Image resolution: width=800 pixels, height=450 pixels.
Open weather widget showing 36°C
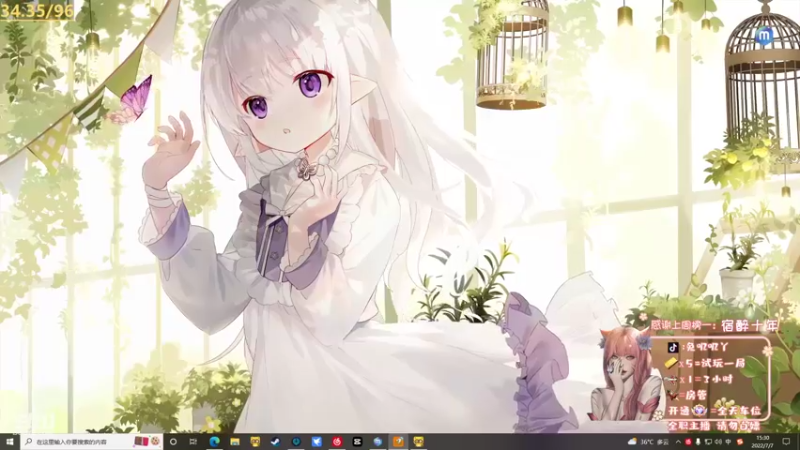point(648,442)
